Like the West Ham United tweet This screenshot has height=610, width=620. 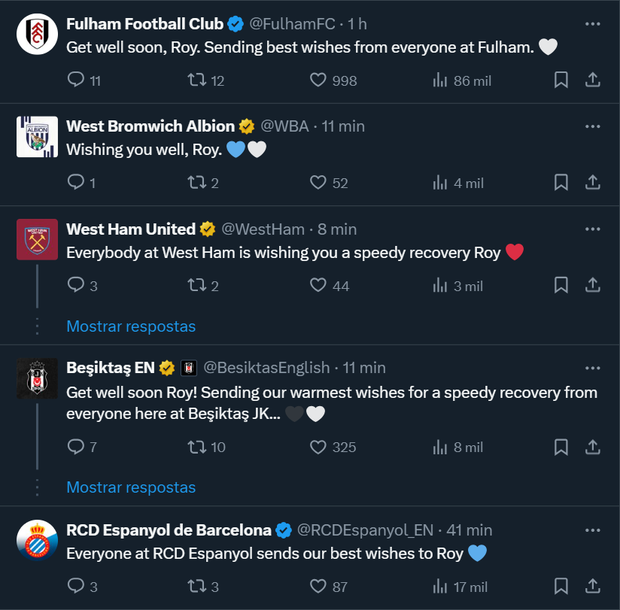tap(319, 286)
